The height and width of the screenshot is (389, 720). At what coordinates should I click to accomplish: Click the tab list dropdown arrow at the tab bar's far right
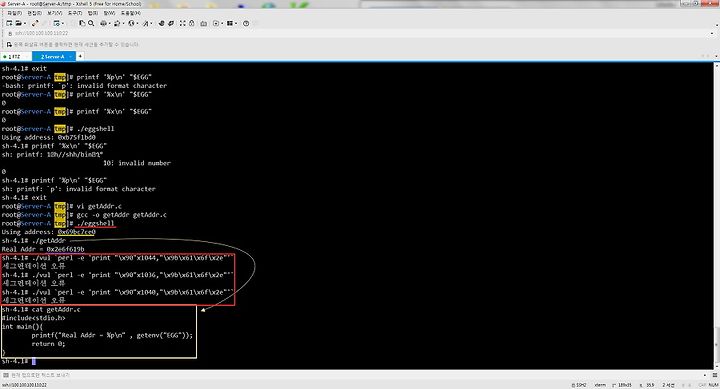point(715,56)
